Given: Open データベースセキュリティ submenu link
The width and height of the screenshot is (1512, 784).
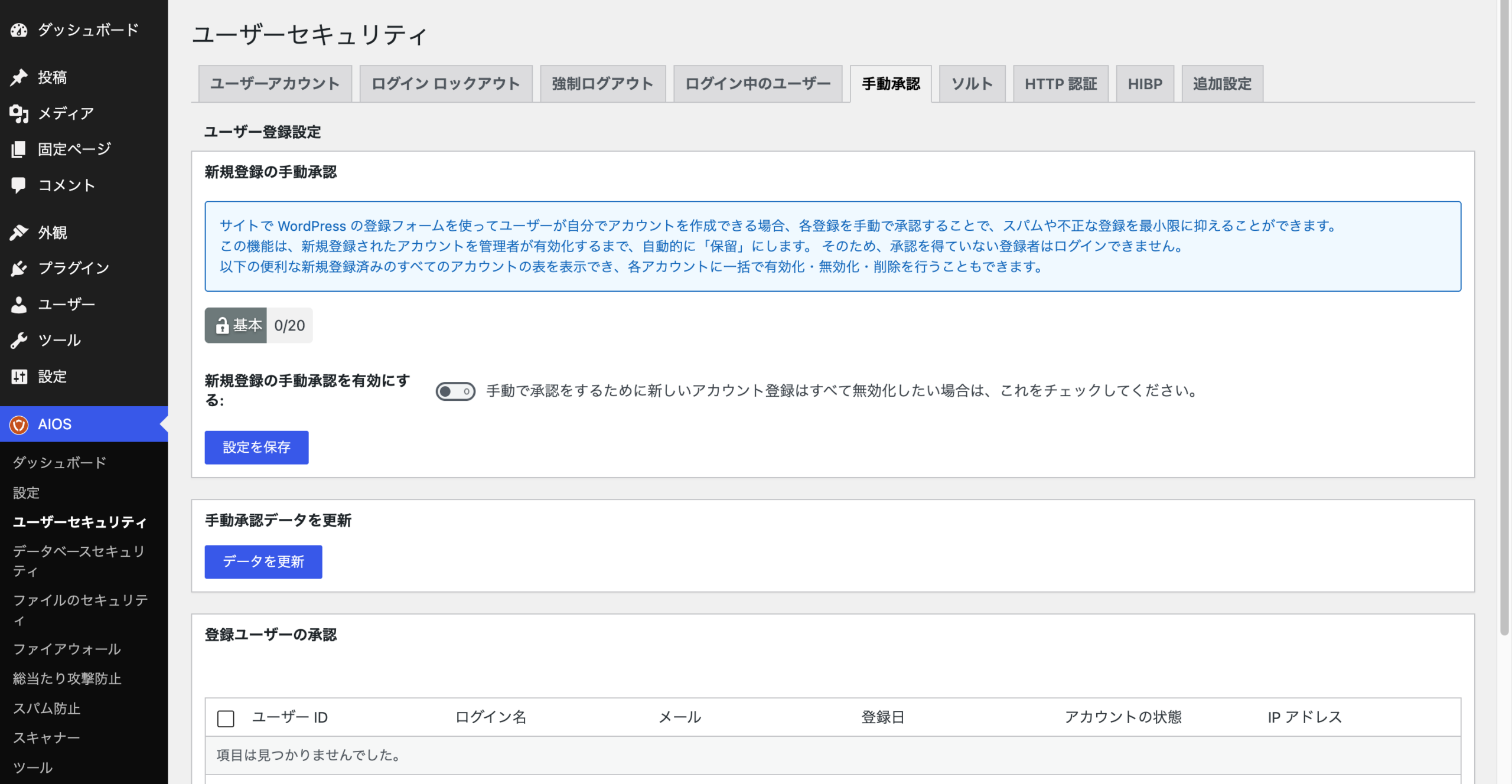Looking at the screenshot, I should [80, 561].
